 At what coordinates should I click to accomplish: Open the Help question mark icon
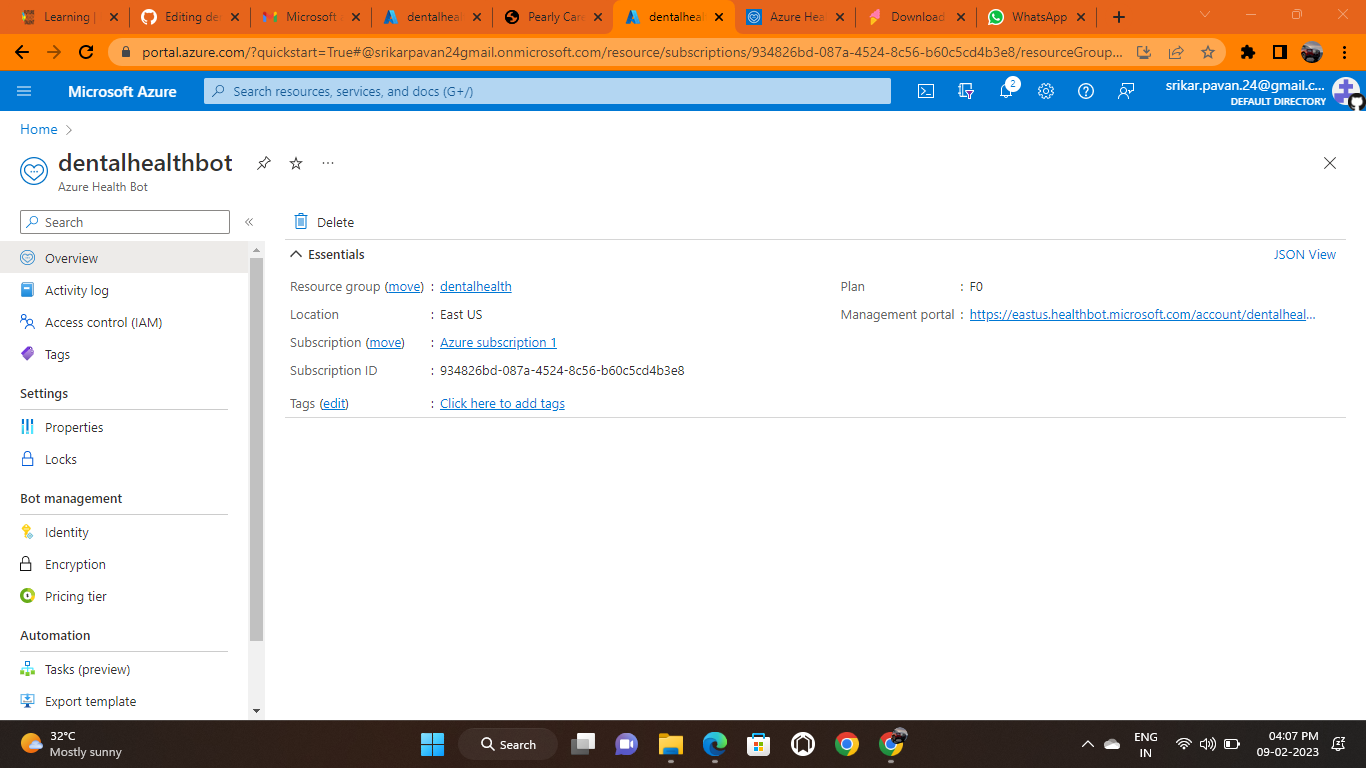(1086, 91)
